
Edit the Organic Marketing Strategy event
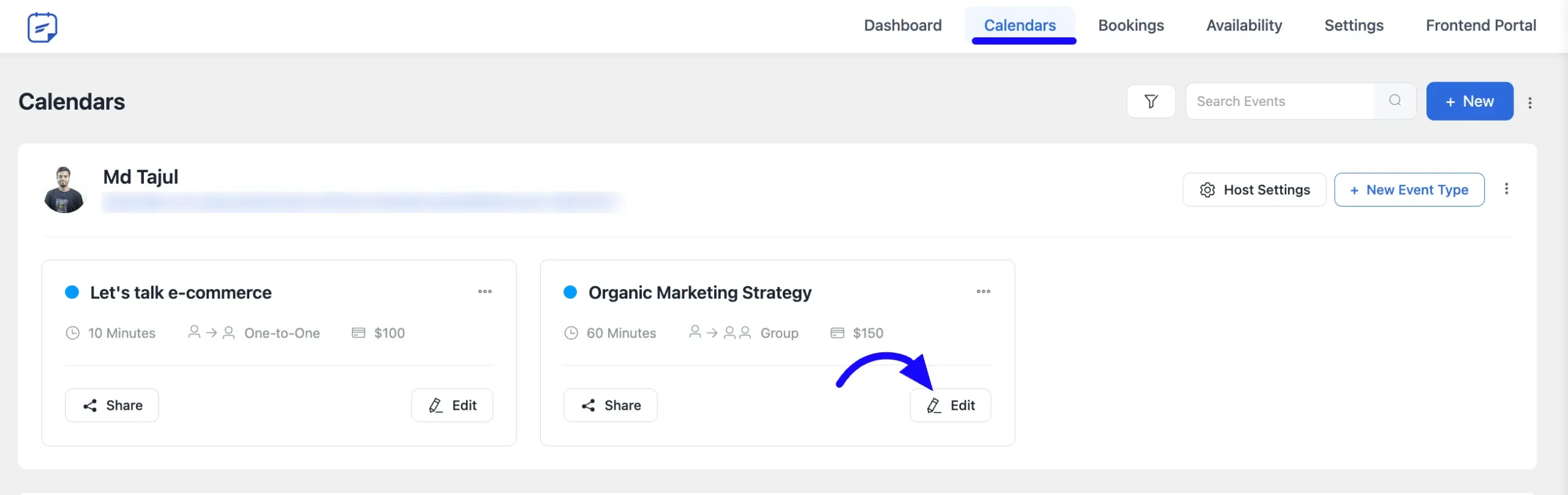tap(950, 405)
